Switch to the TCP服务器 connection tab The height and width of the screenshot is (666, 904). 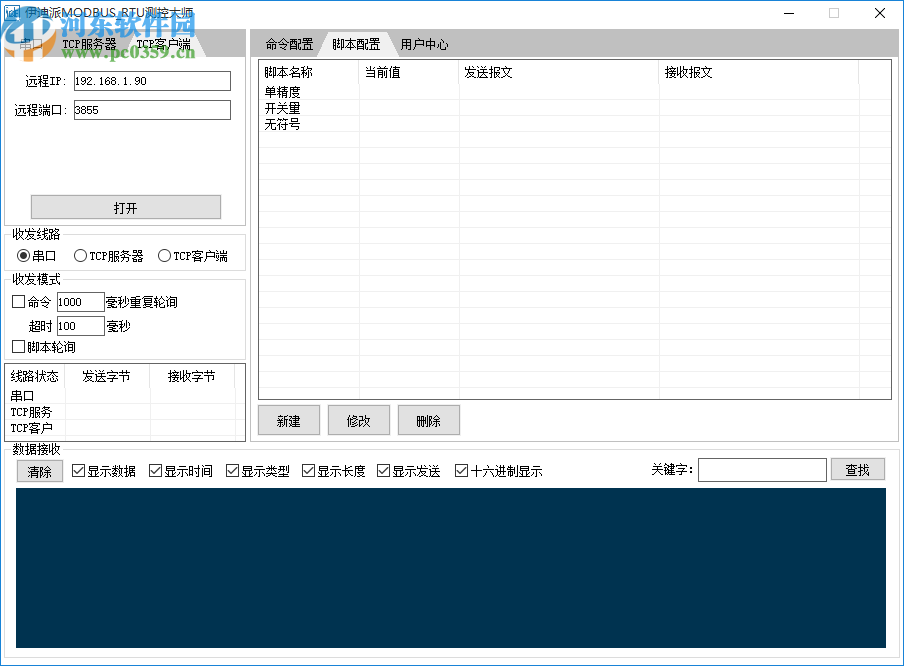tap(88, 44)
